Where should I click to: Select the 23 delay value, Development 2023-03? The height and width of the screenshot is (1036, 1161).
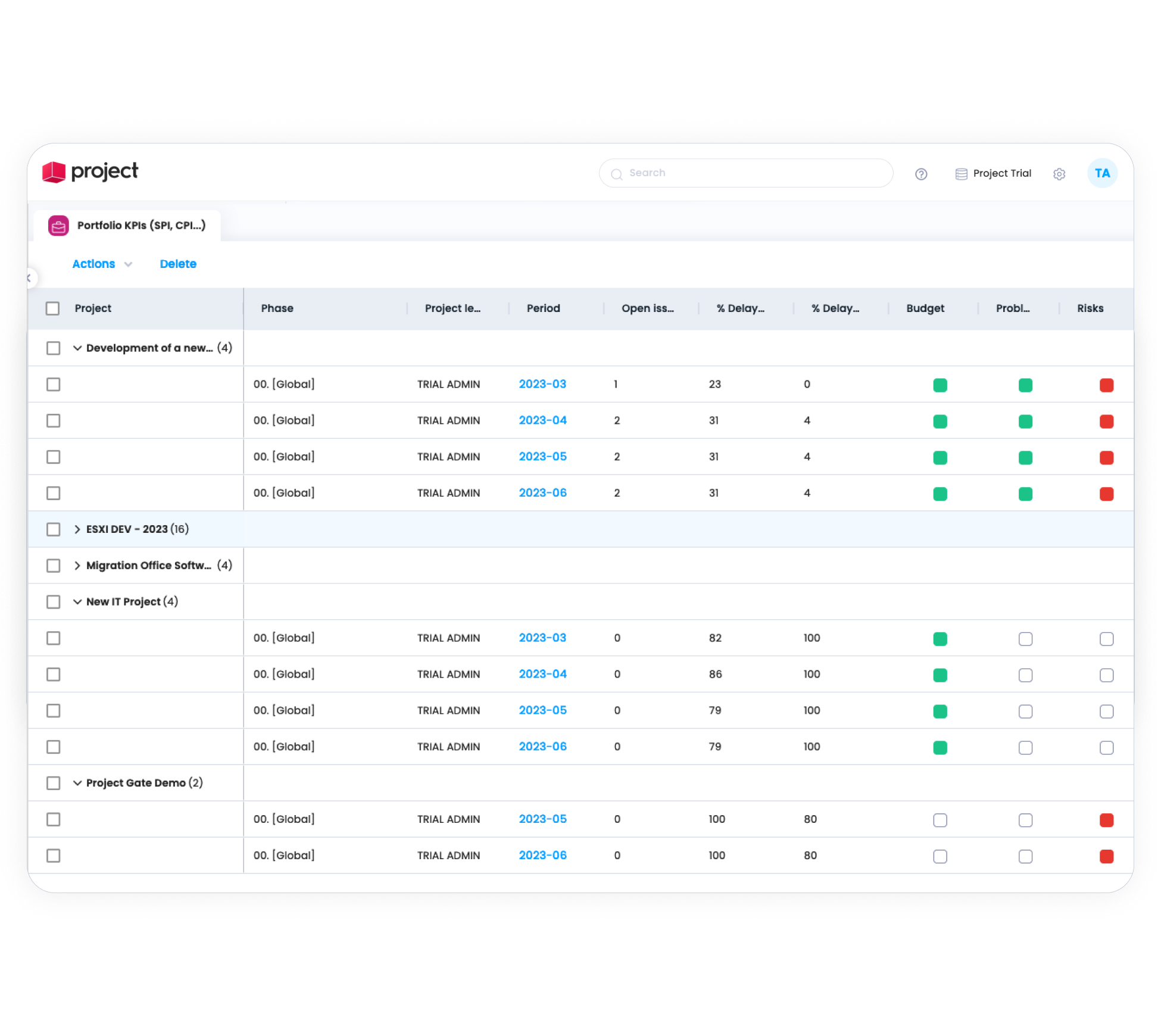click(x=714, y=385)
